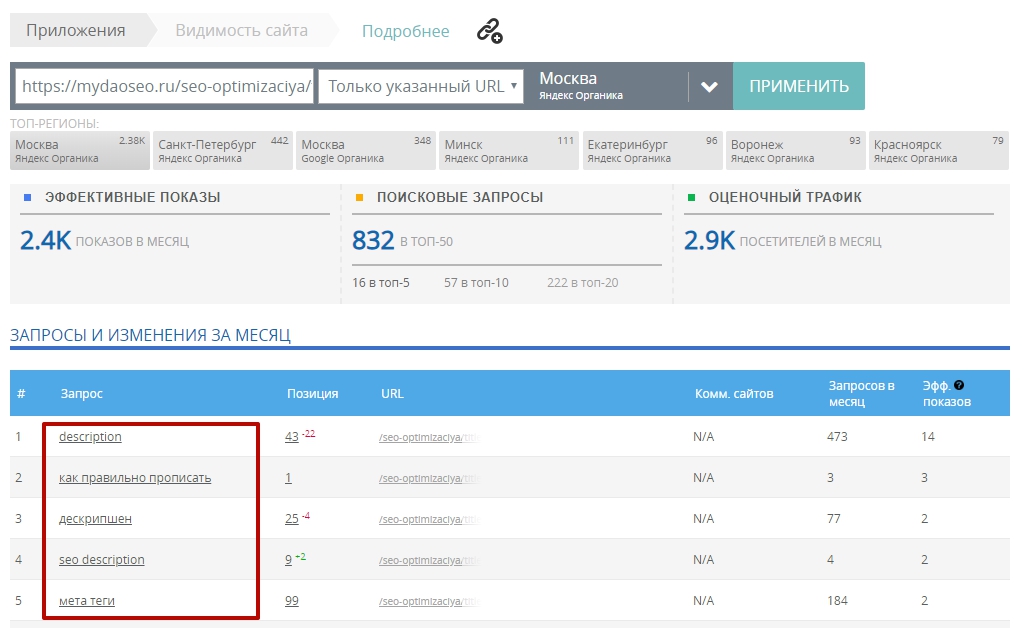Open the query link дескрипшен

(95, 519)
